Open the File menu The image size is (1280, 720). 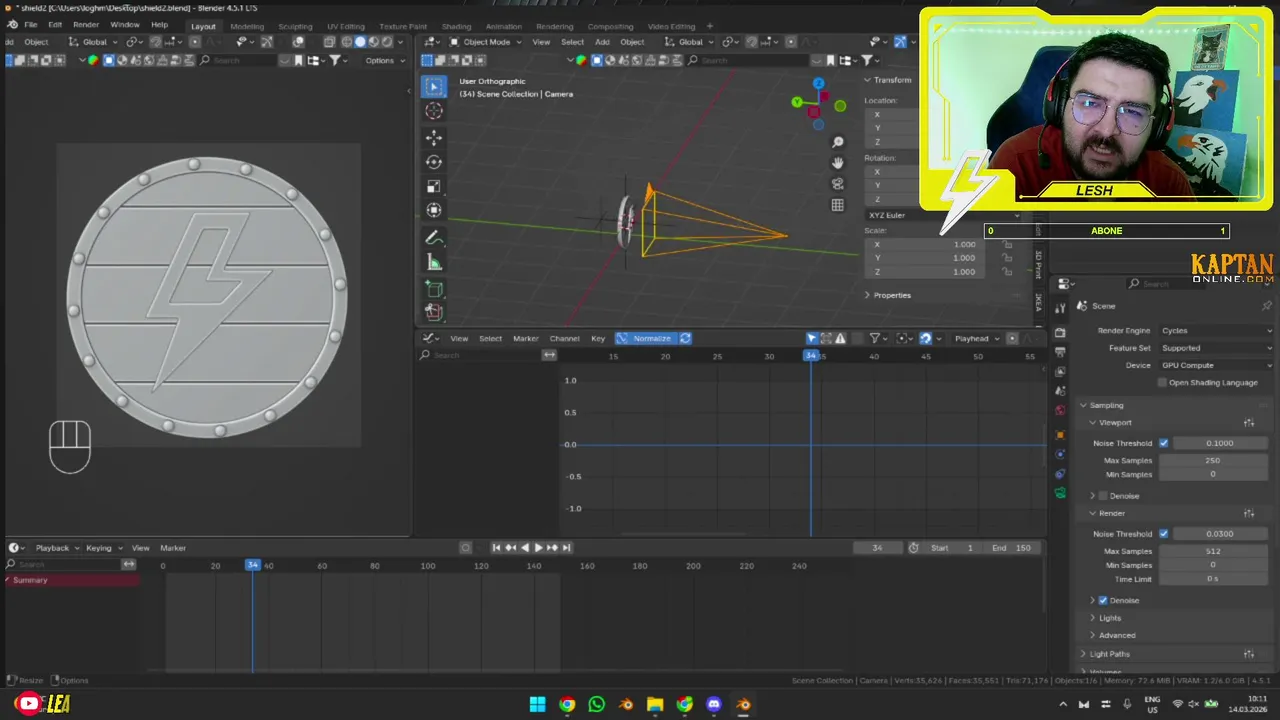click(x=31, y=24)
